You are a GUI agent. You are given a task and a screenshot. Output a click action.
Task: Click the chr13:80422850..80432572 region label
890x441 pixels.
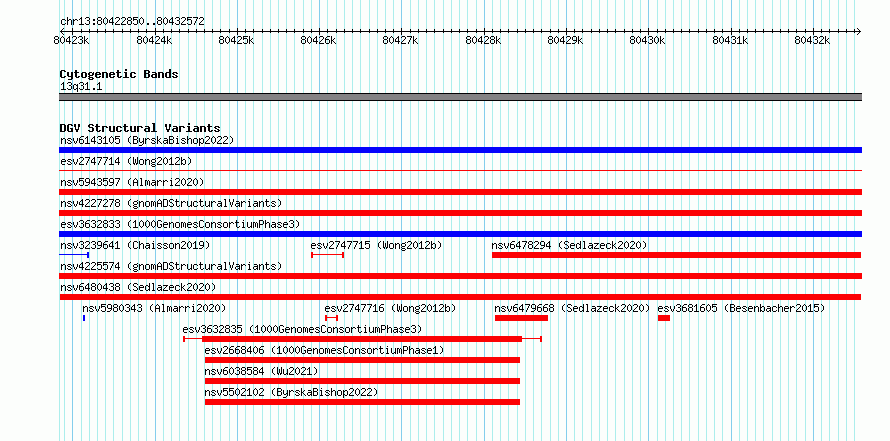tap(132, 22)
